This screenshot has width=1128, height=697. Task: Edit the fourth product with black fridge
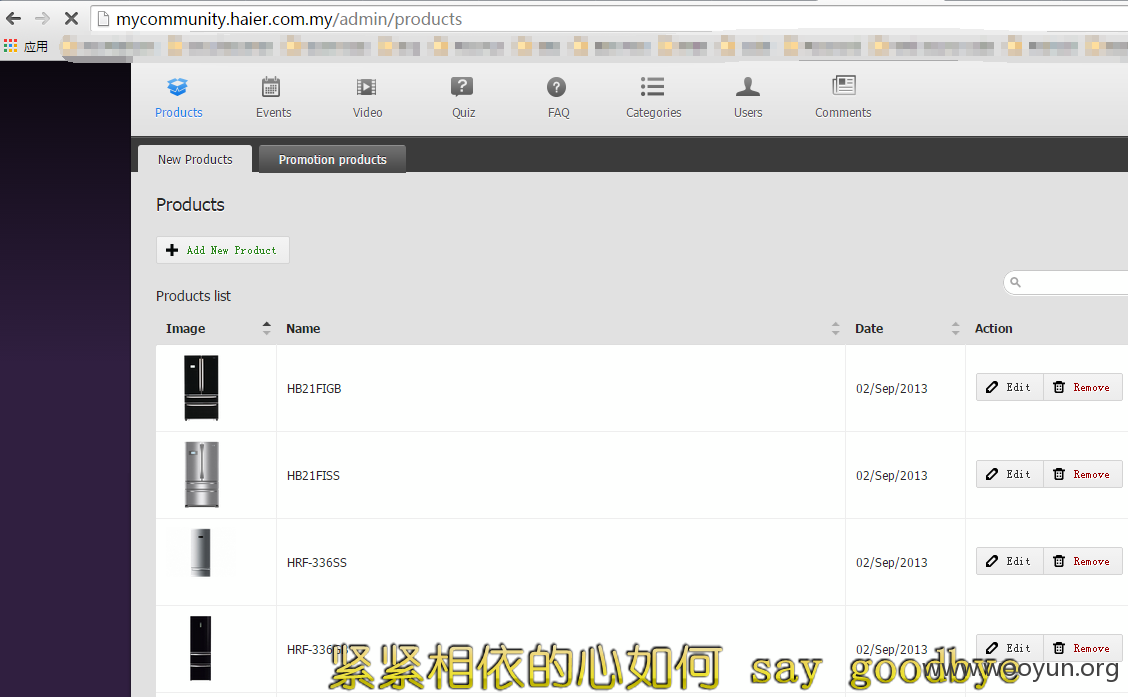tap(1009, 648)
